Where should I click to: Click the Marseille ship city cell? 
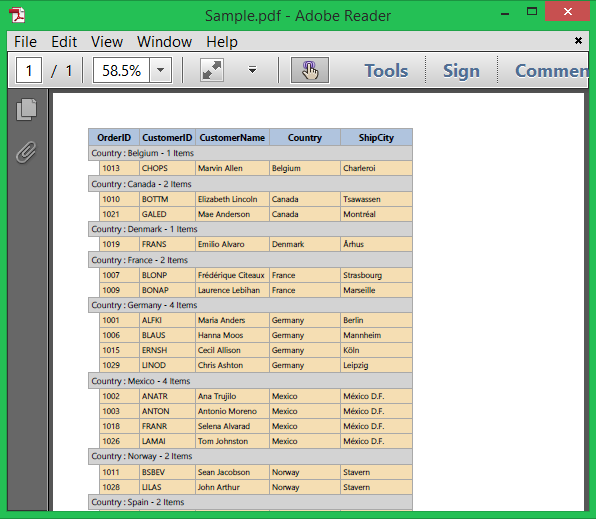click(x=376, y=290)
